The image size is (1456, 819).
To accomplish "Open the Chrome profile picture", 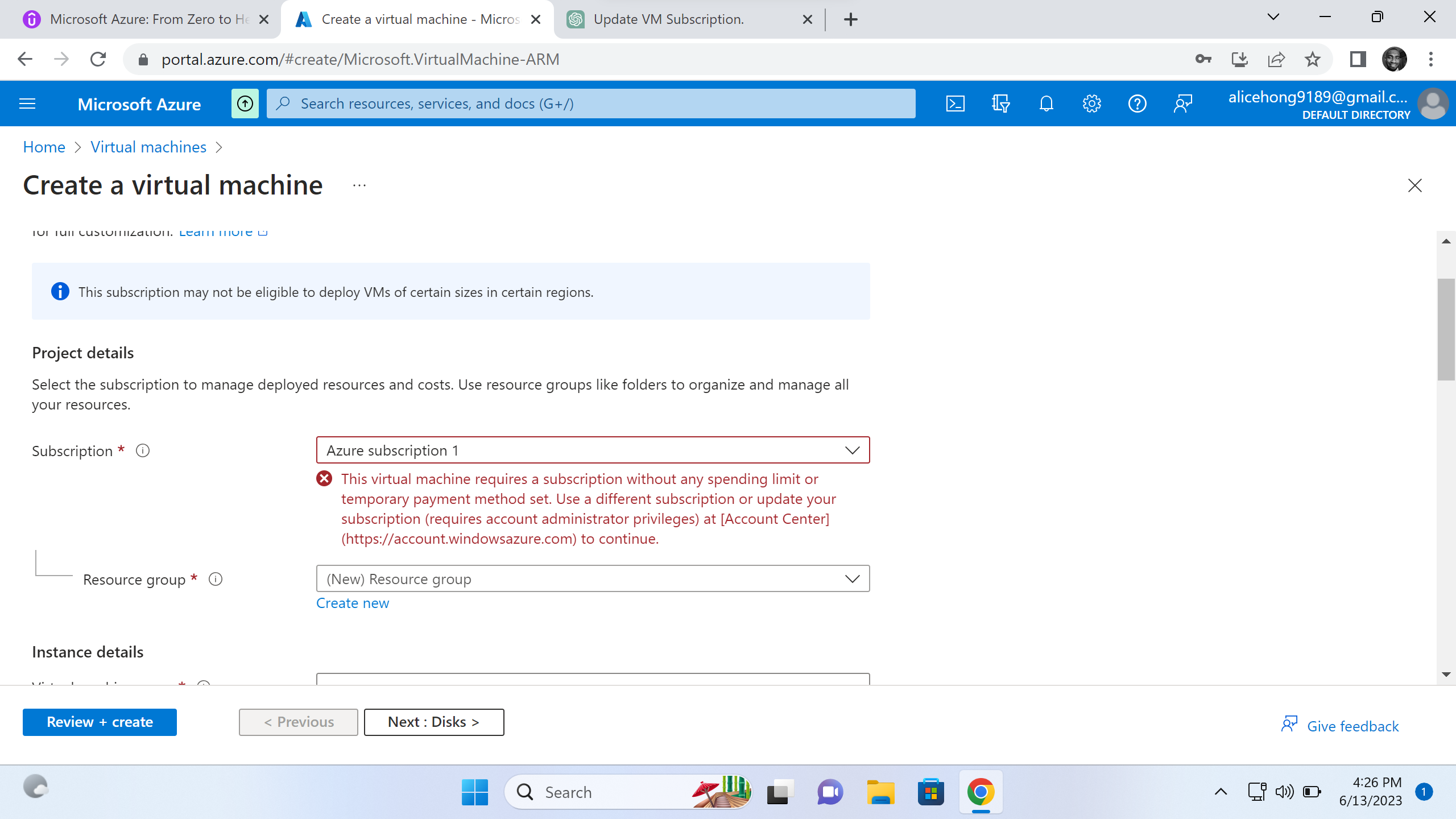I will (x=1394, y=59).
